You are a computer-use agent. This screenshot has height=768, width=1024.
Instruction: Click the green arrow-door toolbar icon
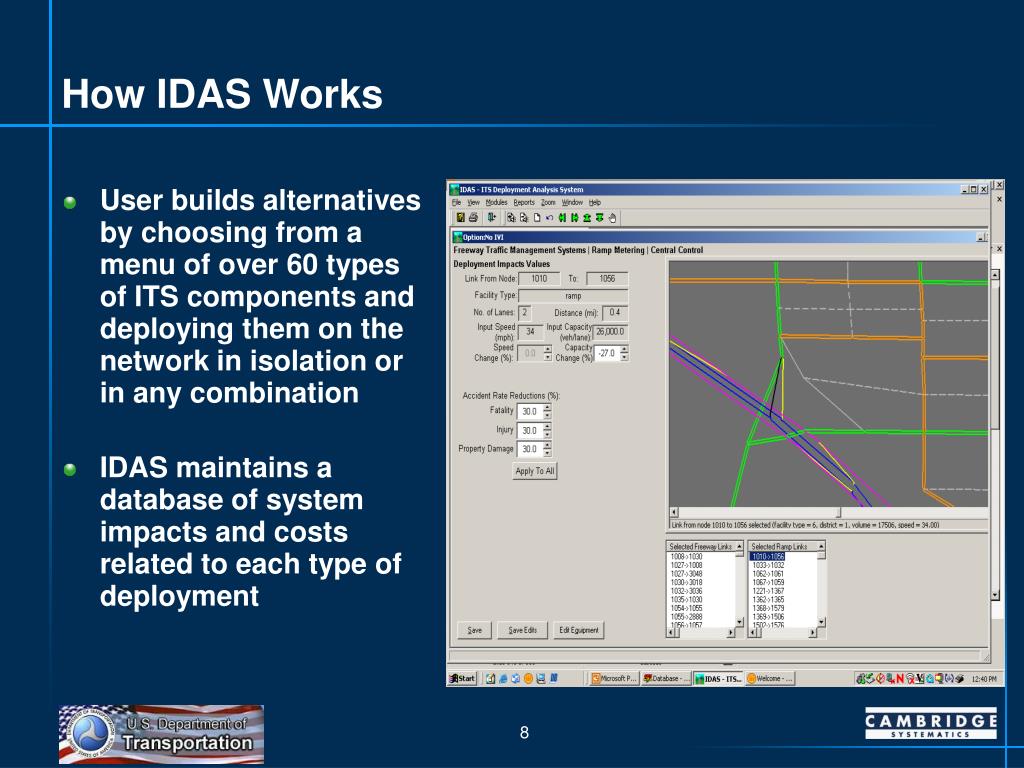[491, 217]
